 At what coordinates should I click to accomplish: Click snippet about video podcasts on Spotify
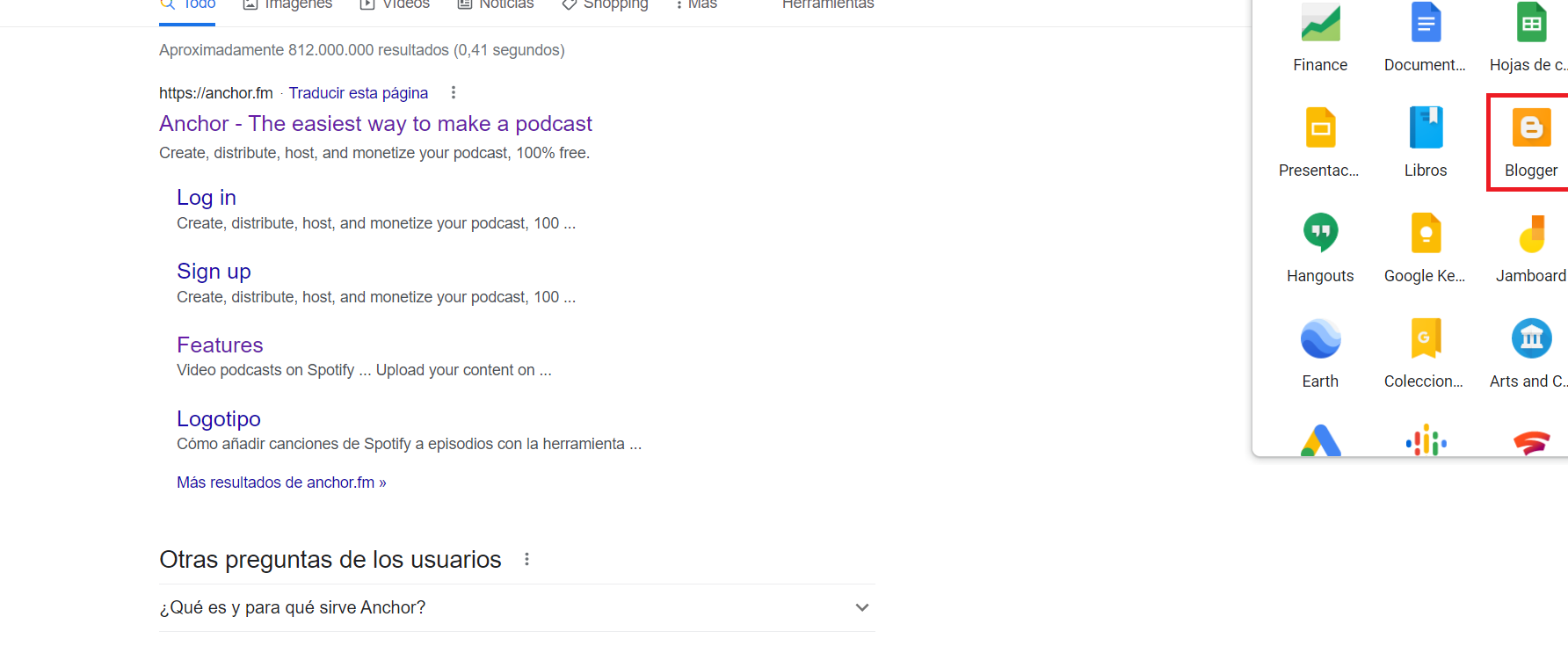point(364,370)
